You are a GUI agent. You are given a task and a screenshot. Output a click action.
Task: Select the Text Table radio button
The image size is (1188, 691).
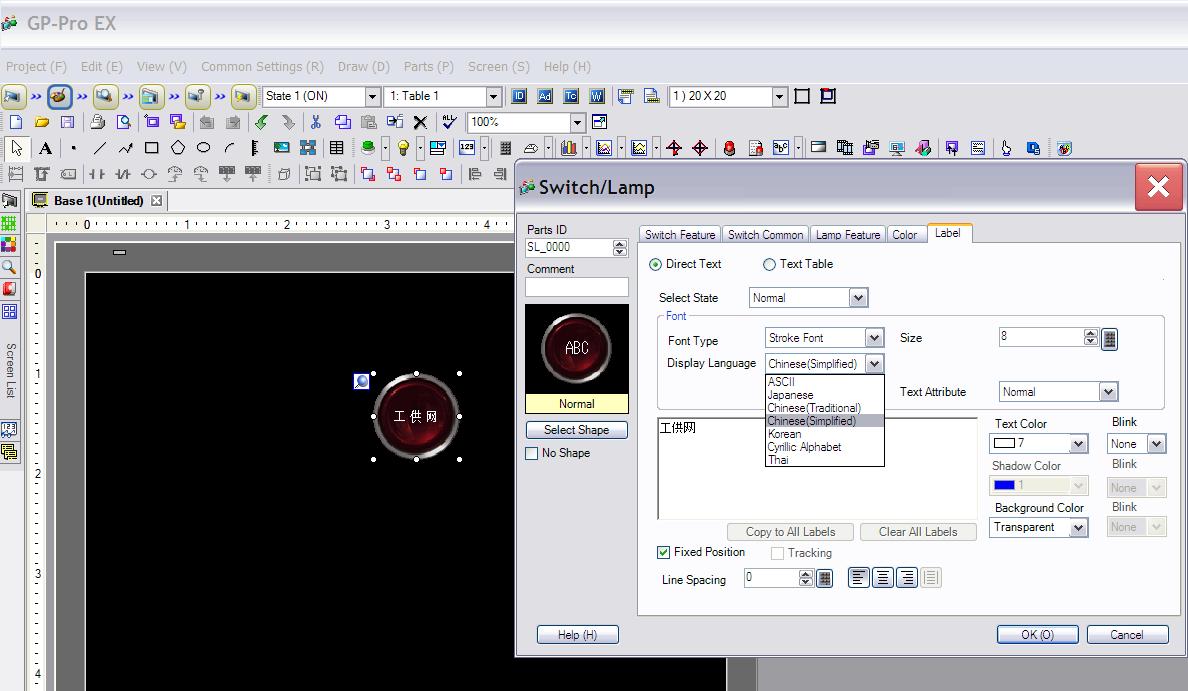tap(770, 265)
